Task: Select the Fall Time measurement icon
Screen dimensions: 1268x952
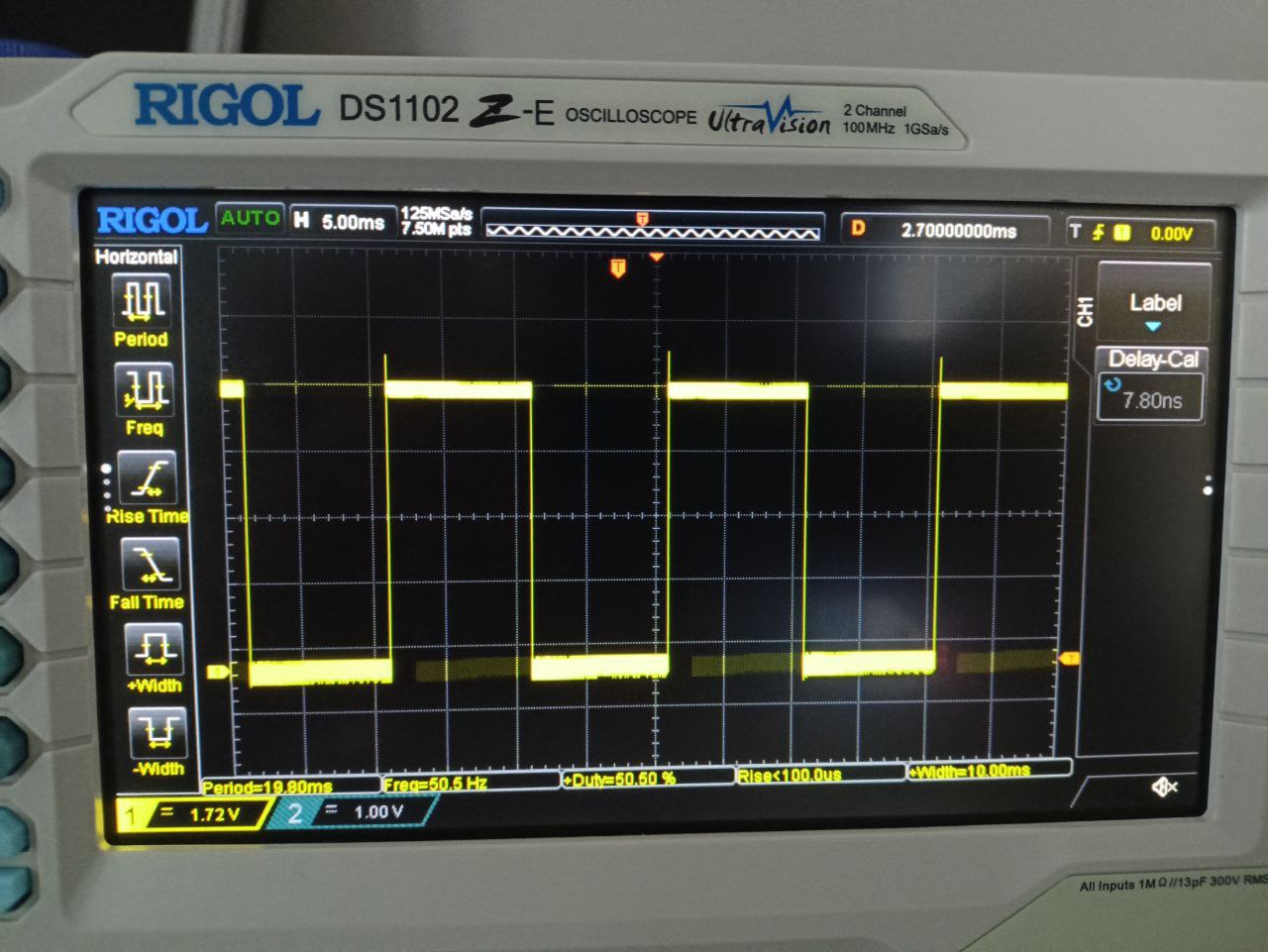Action: (150, 565)
